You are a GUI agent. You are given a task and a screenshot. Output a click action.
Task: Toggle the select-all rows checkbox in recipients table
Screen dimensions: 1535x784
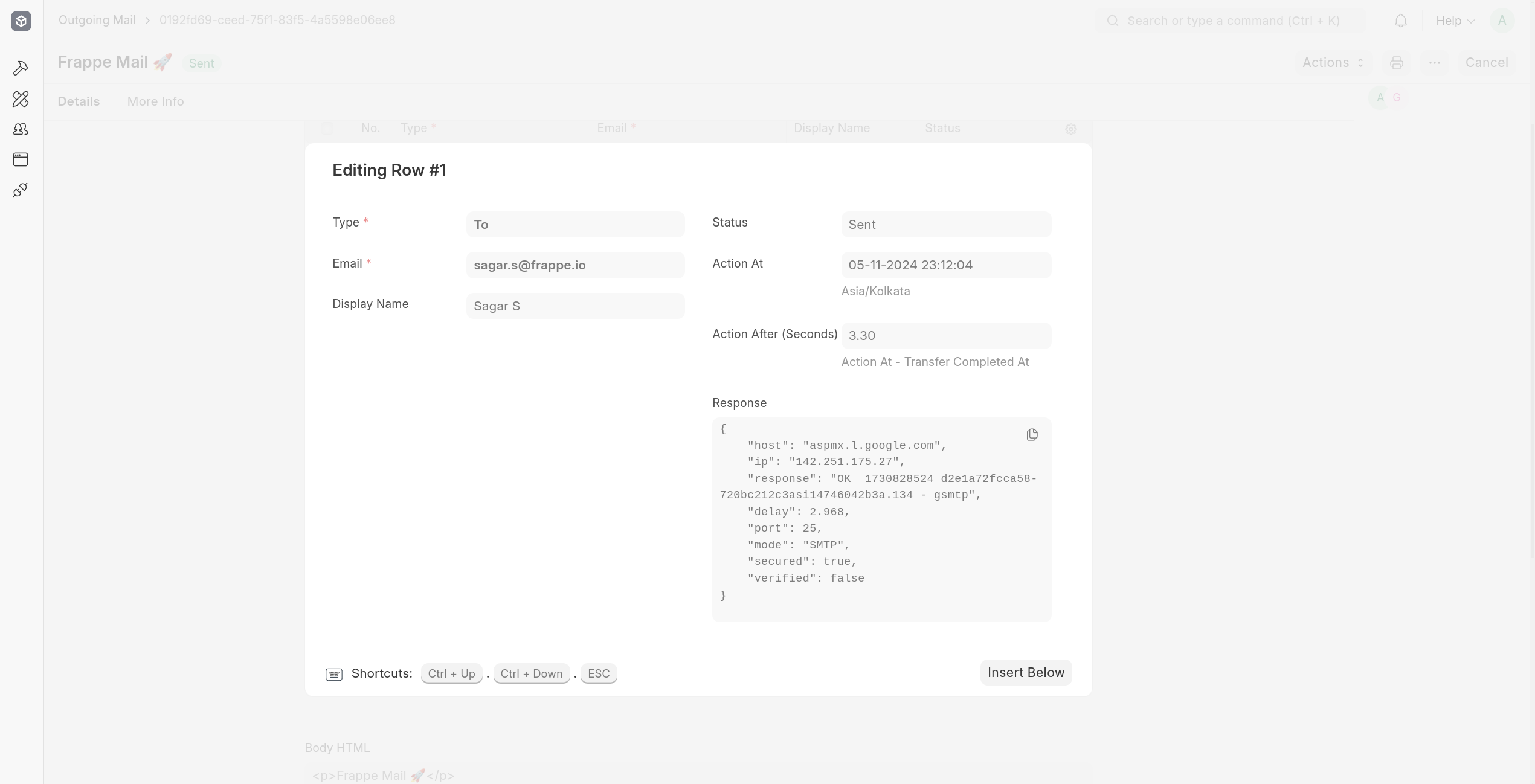[x=327, y=129]
